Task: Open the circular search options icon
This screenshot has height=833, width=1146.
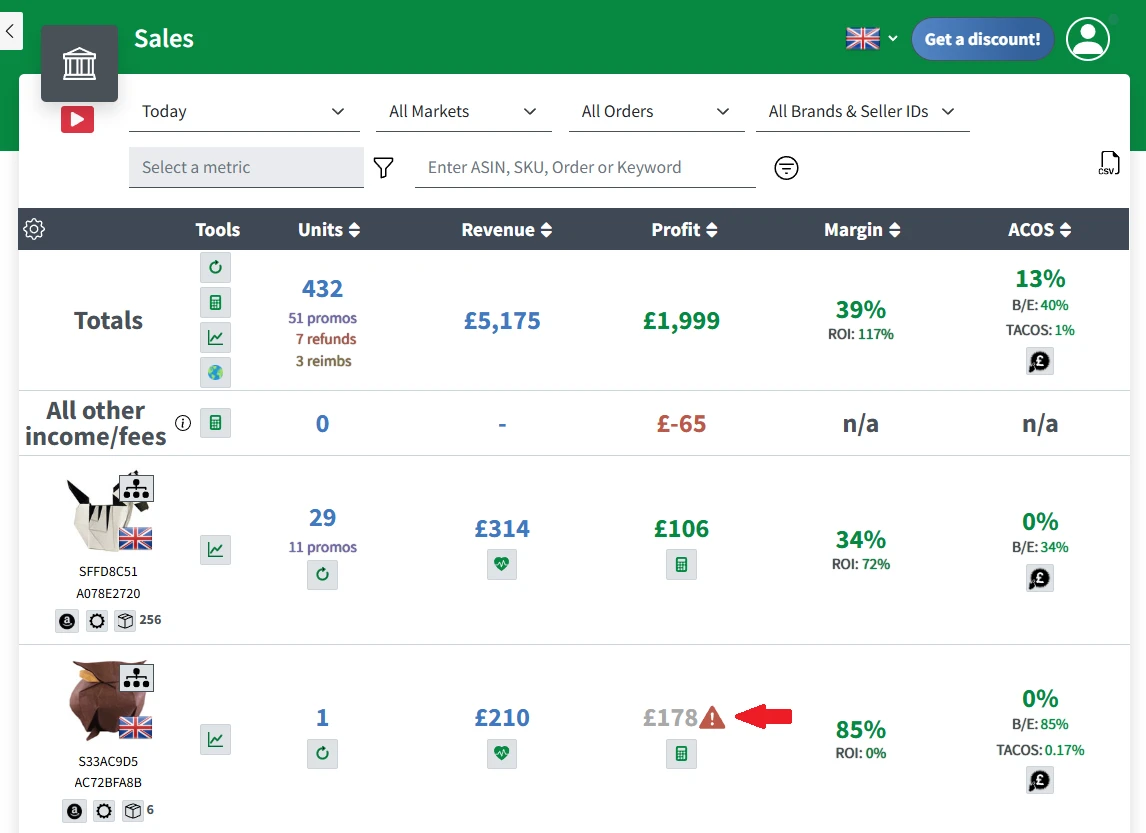Action: tap(786, 168)
